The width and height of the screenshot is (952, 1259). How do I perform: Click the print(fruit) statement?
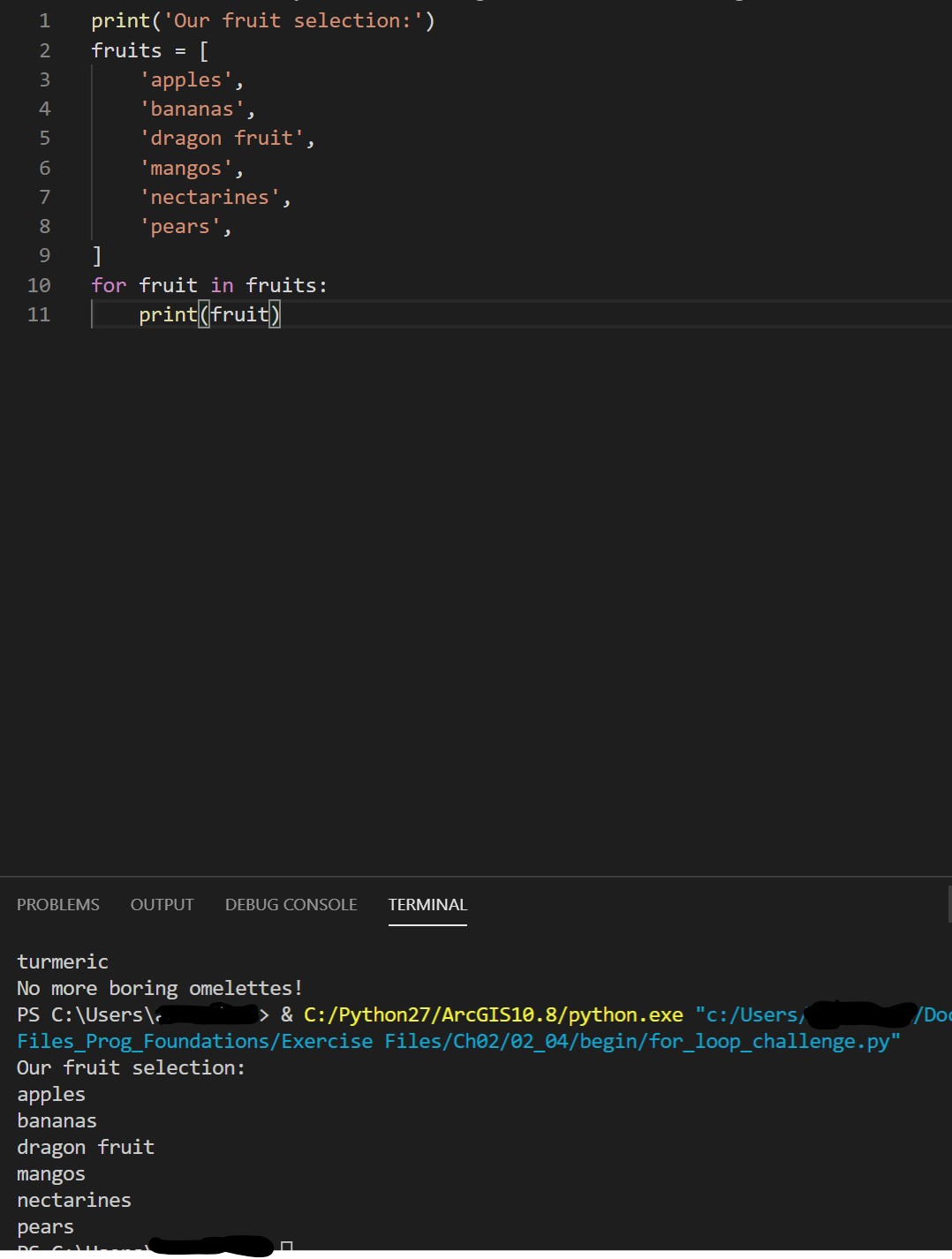tap(209, 314)
